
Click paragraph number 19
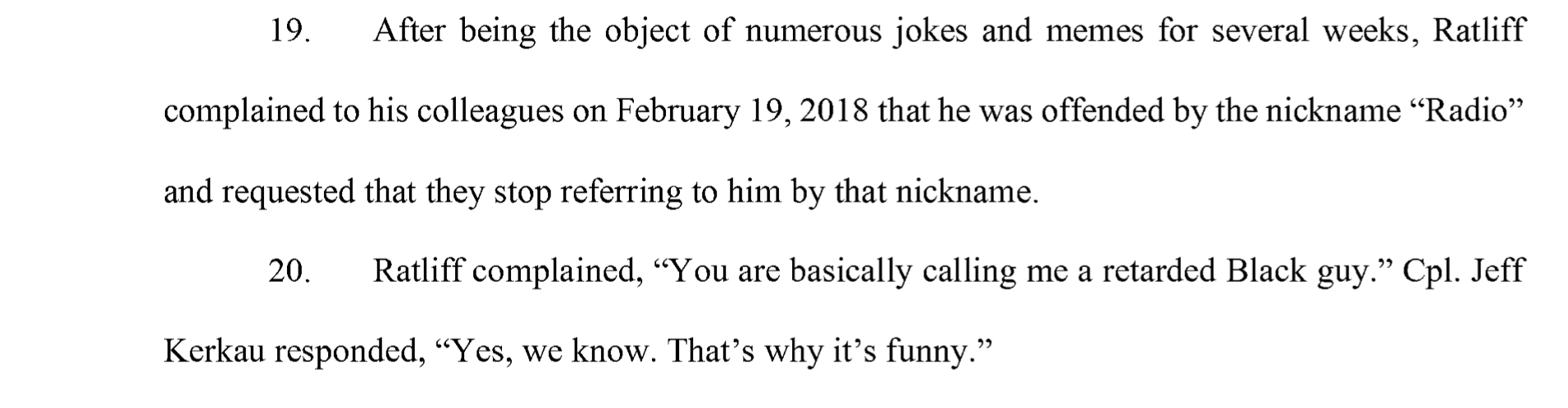(x=289, y=32)
